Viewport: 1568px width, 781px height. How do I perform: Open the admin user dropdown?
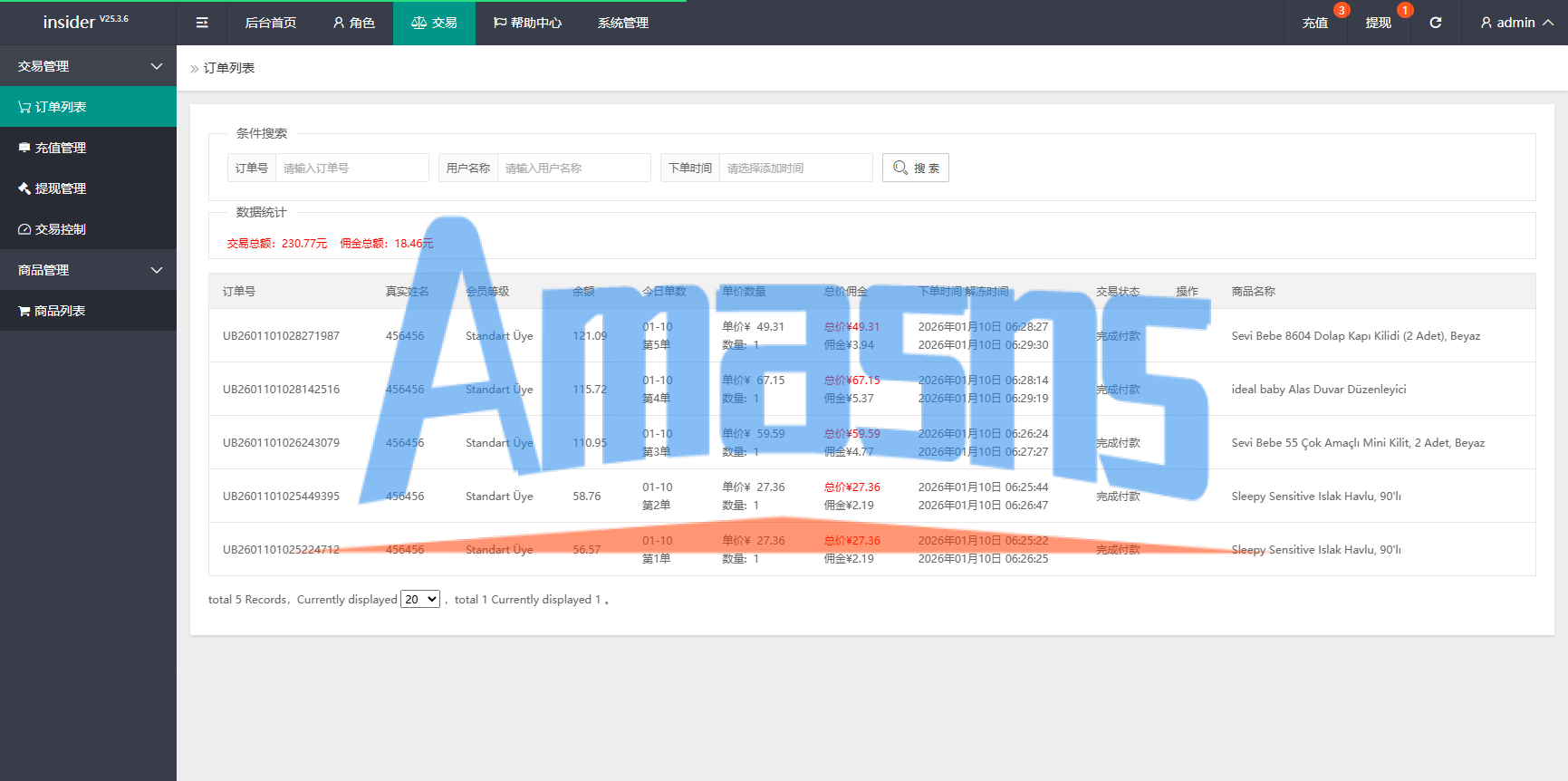1516,23
